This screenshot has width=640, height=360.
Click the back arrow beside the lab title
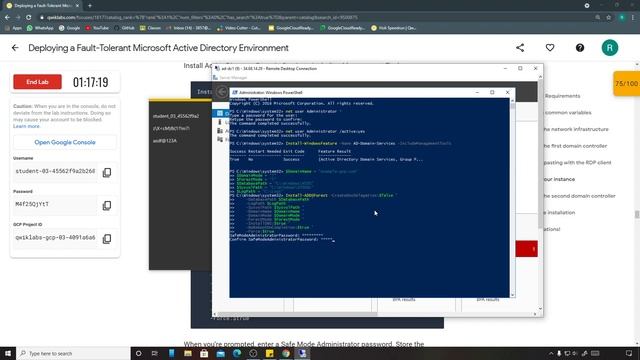(x=15, y=48)
